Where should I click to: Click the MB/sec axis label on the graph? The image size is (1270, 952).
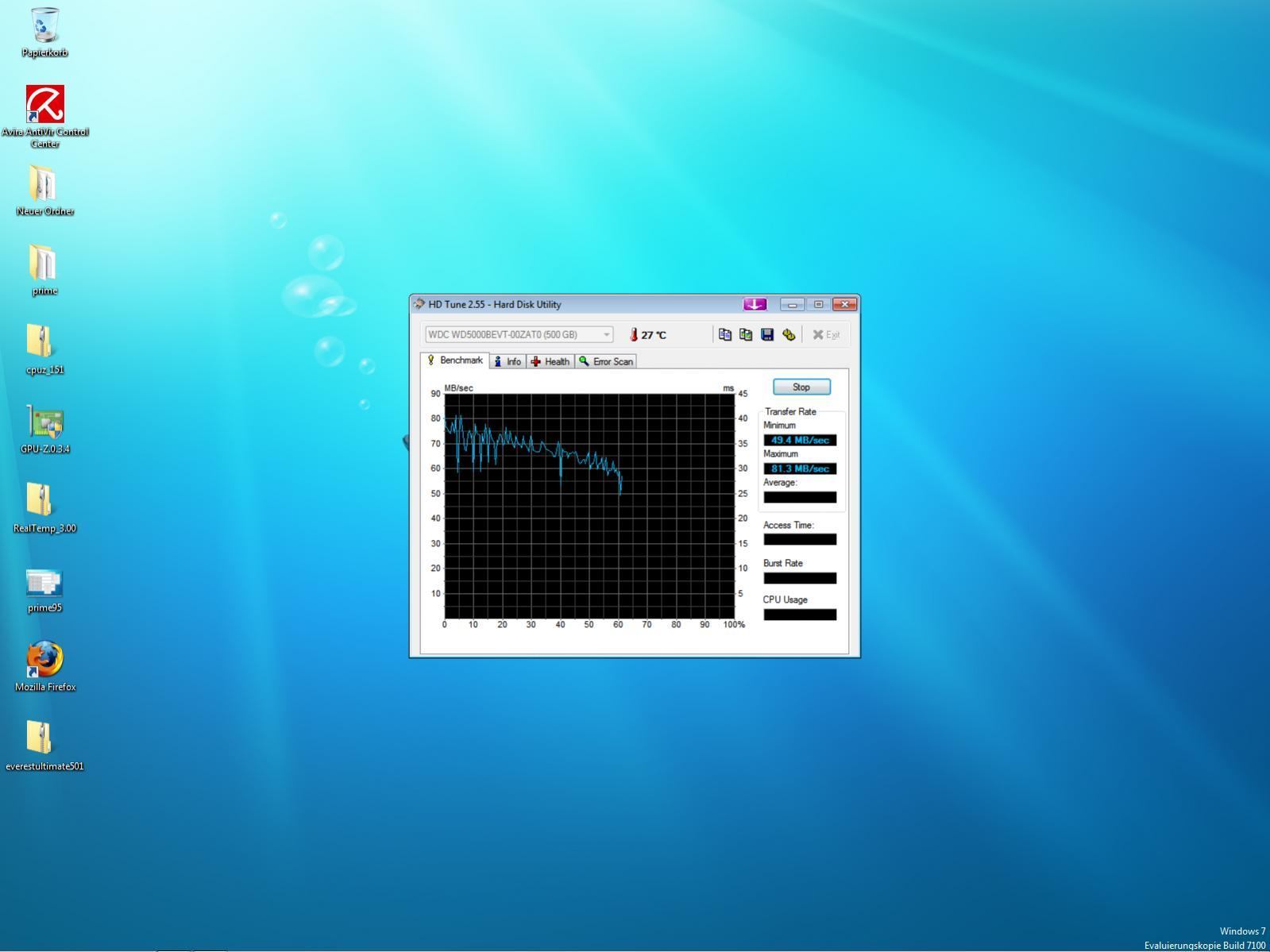[x=458, y=388]
